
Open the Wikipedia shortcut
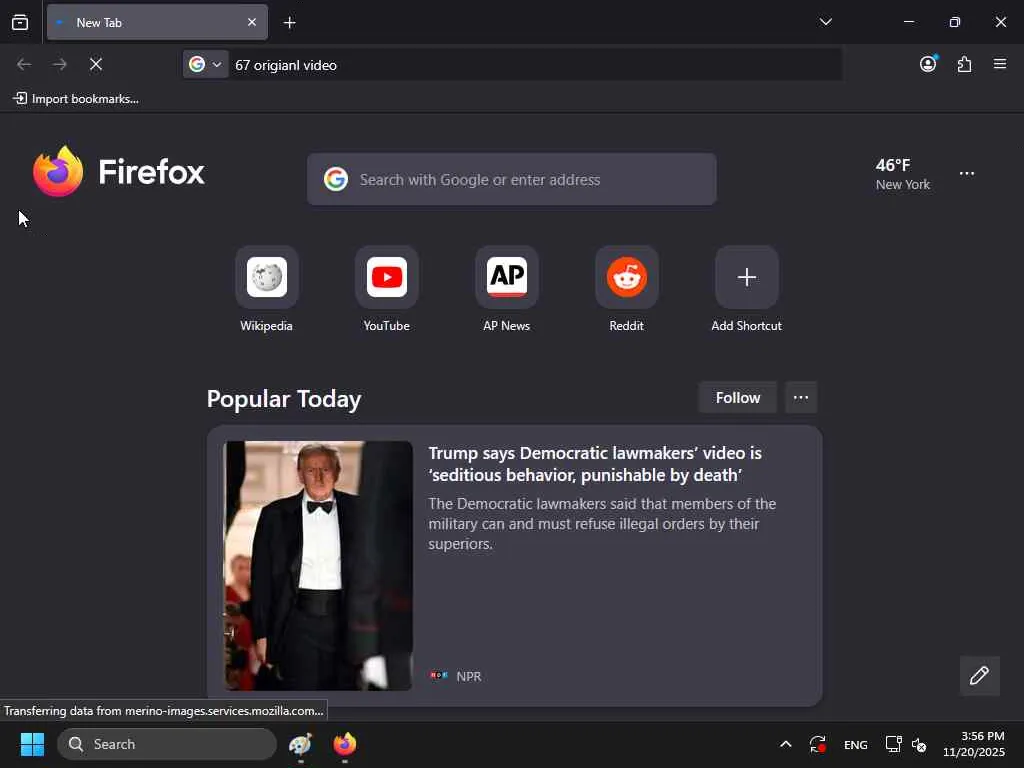pos(266,289)
